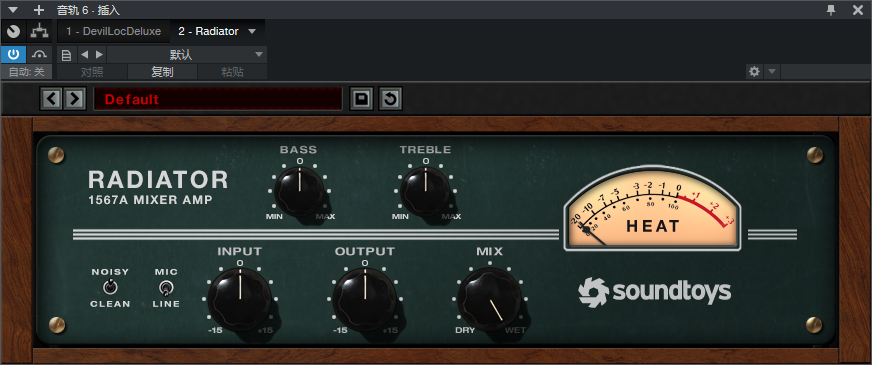Toggle the plugin power bypass button

point(13,55)
